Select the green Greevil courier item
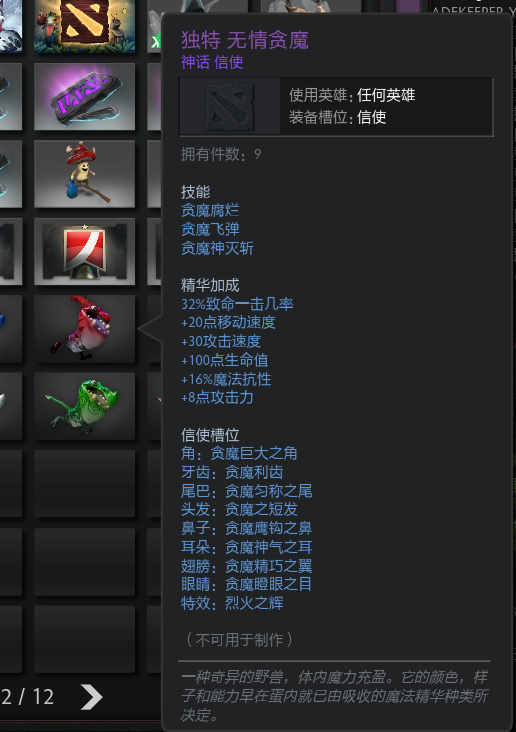Screen dimensions: 516x732 pyautogui.click(x=85, y=406)
